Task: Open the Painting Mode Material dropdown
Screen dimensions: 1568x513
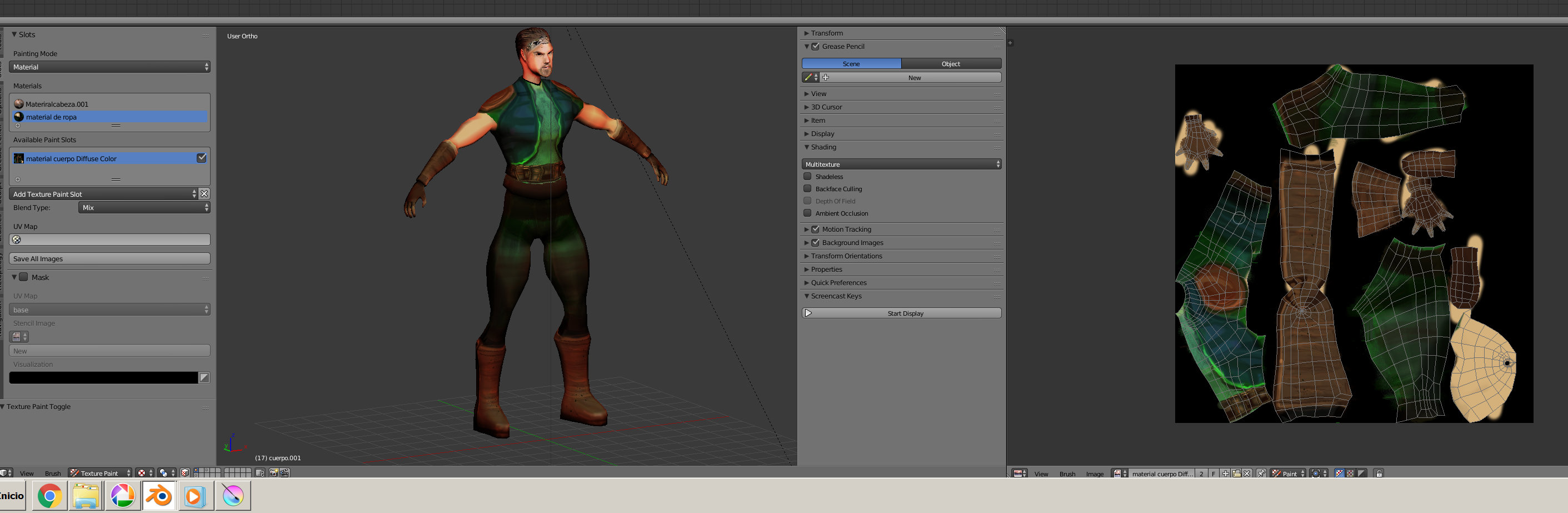Action: coord(109,67)
